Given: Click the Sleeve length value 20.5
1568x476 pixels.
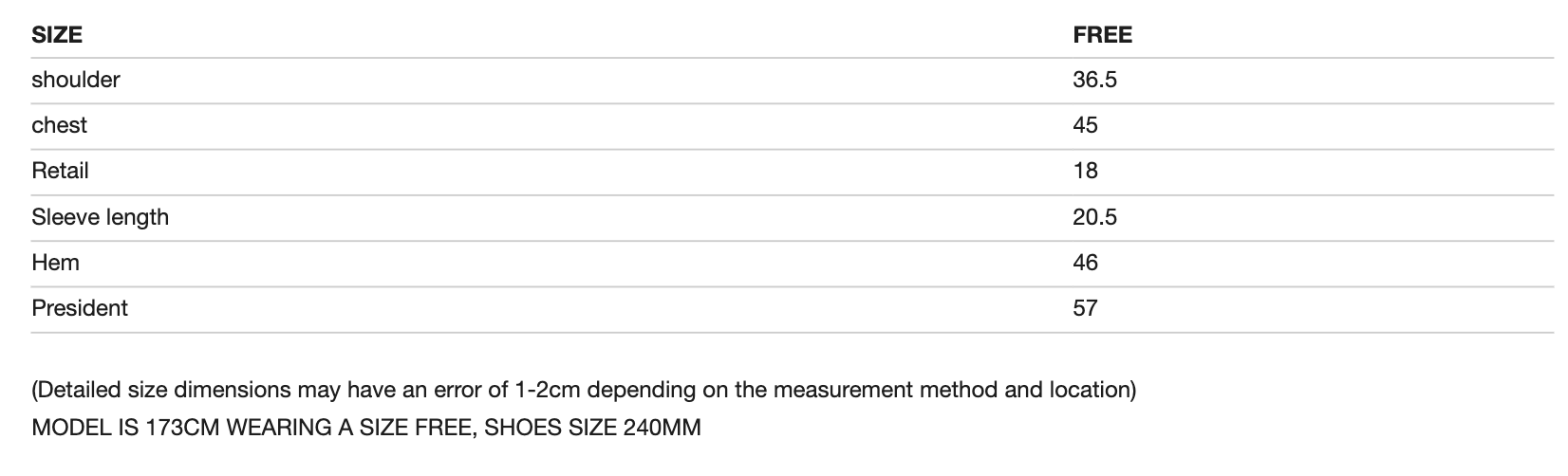Looking at the screenshot, I should 1094,217.
